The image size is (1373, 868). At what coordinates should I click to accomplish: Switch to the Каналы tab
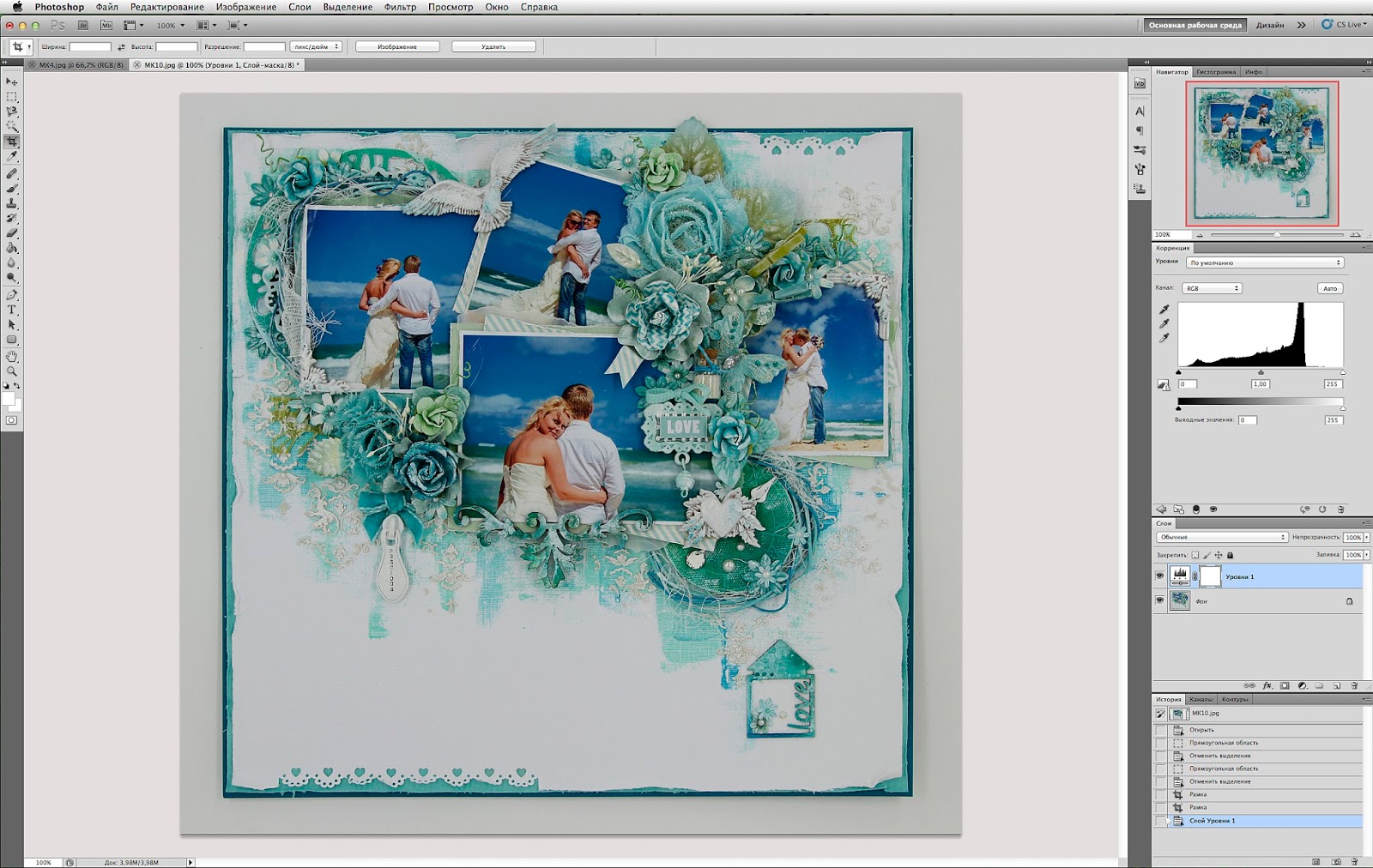(x=1201, y=699)
